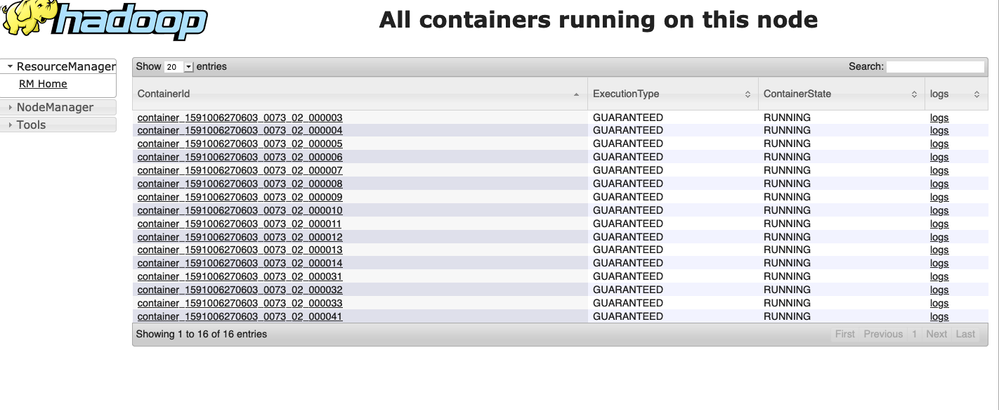
Task: View logs for container ending 000013
Action: tap(939, 250)
